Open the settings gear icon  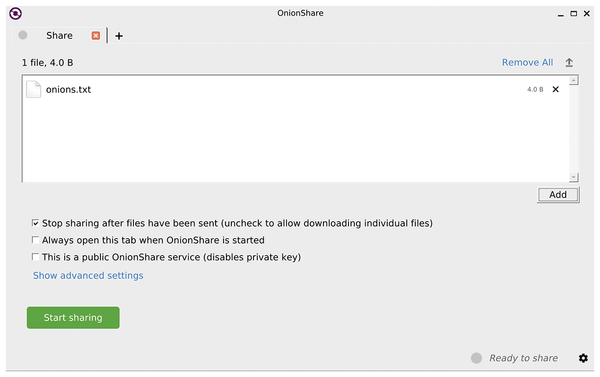pyautogui.click(x=583, y=358)
